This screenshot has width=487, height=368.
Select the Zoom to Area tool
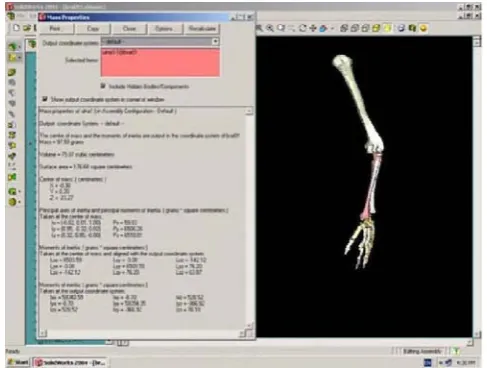[270, 28]
